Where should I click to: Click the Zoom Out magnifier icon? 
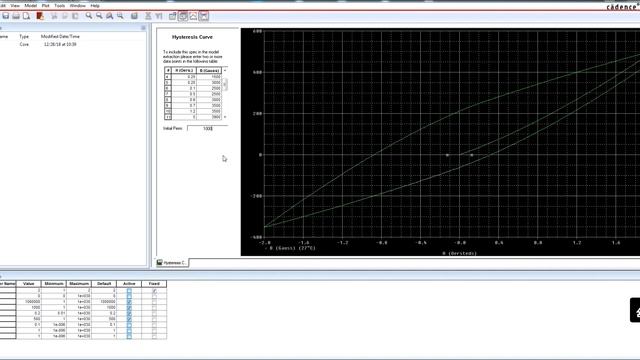[99, 16]
